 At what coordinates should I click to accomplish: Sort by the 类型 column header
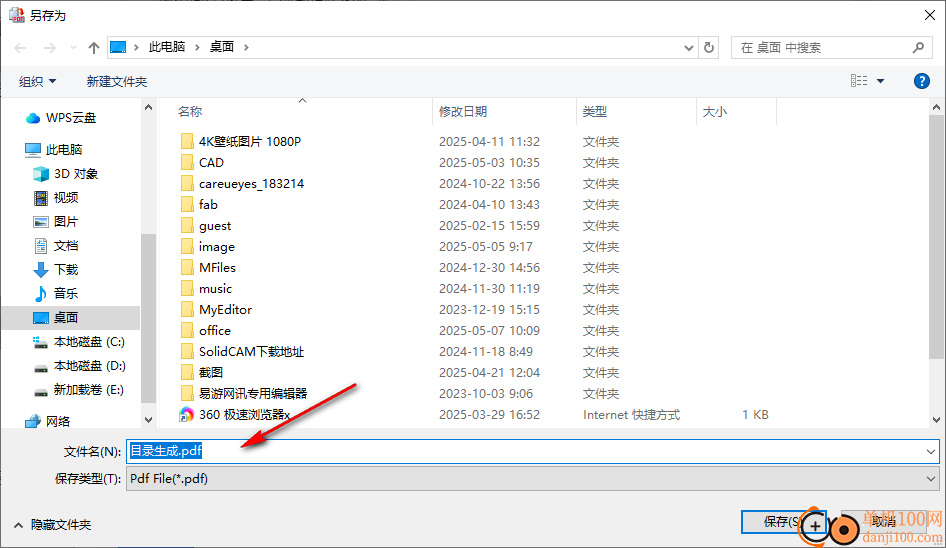coord(594,112)
